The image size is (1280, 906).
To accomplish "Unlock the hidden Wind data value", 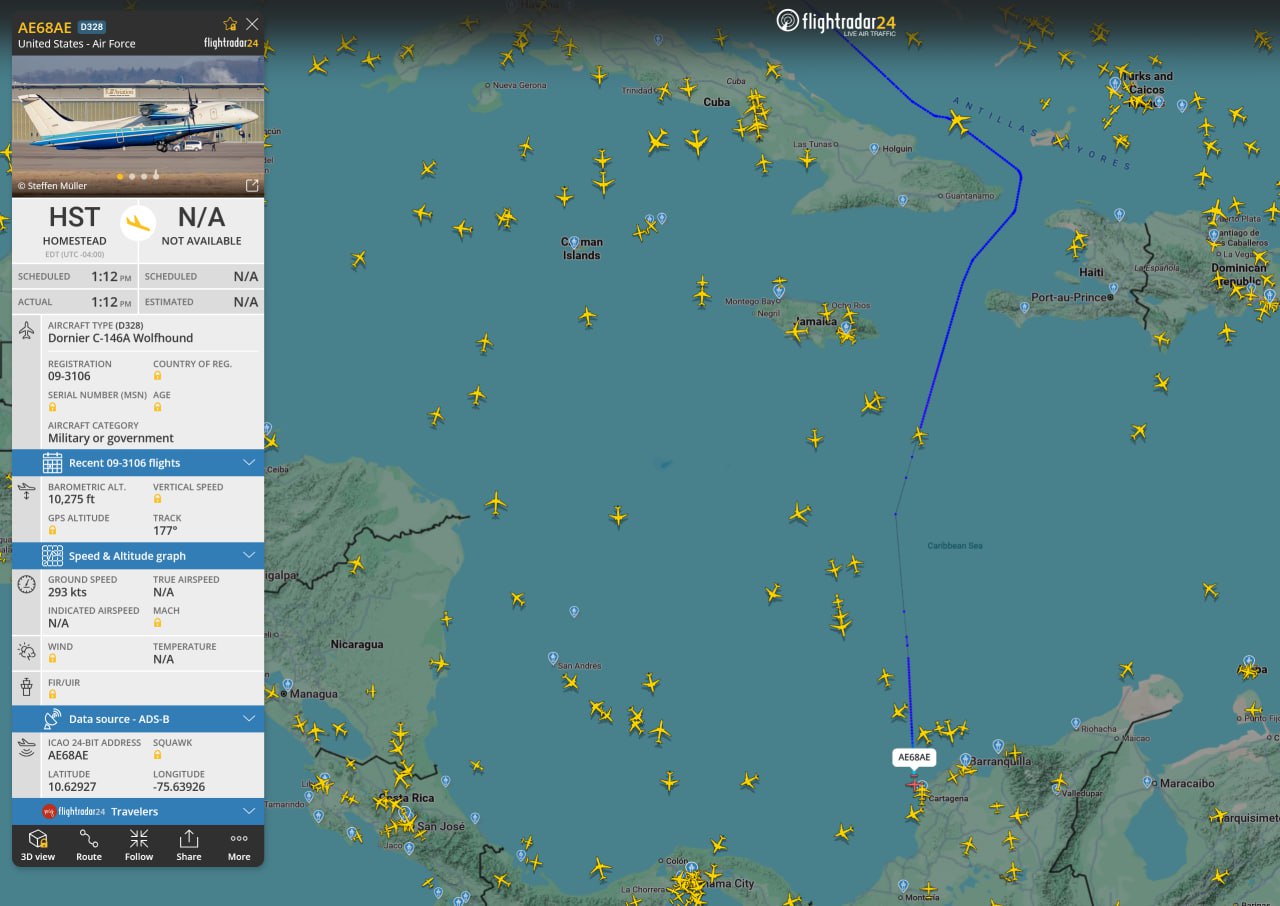I will [53, 658].
